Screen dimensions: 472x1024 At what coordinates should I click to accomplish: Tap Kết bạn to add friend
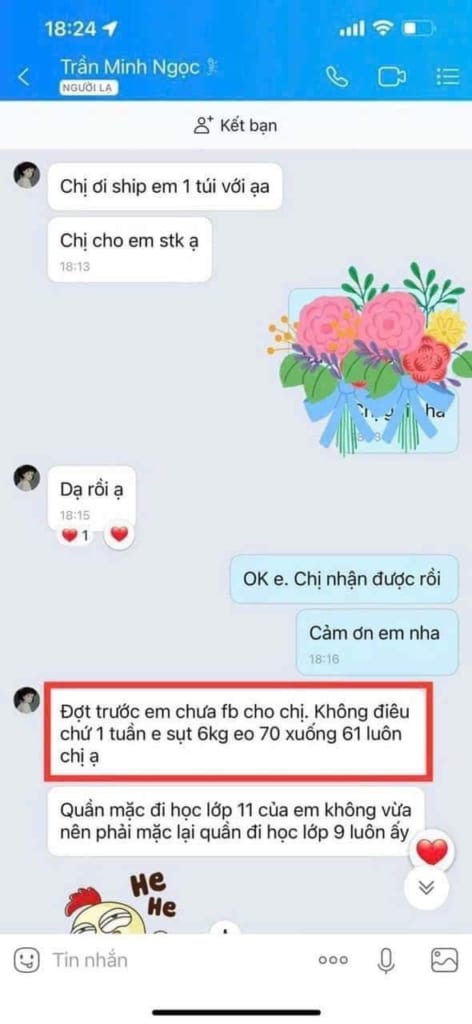click(235, 125)
